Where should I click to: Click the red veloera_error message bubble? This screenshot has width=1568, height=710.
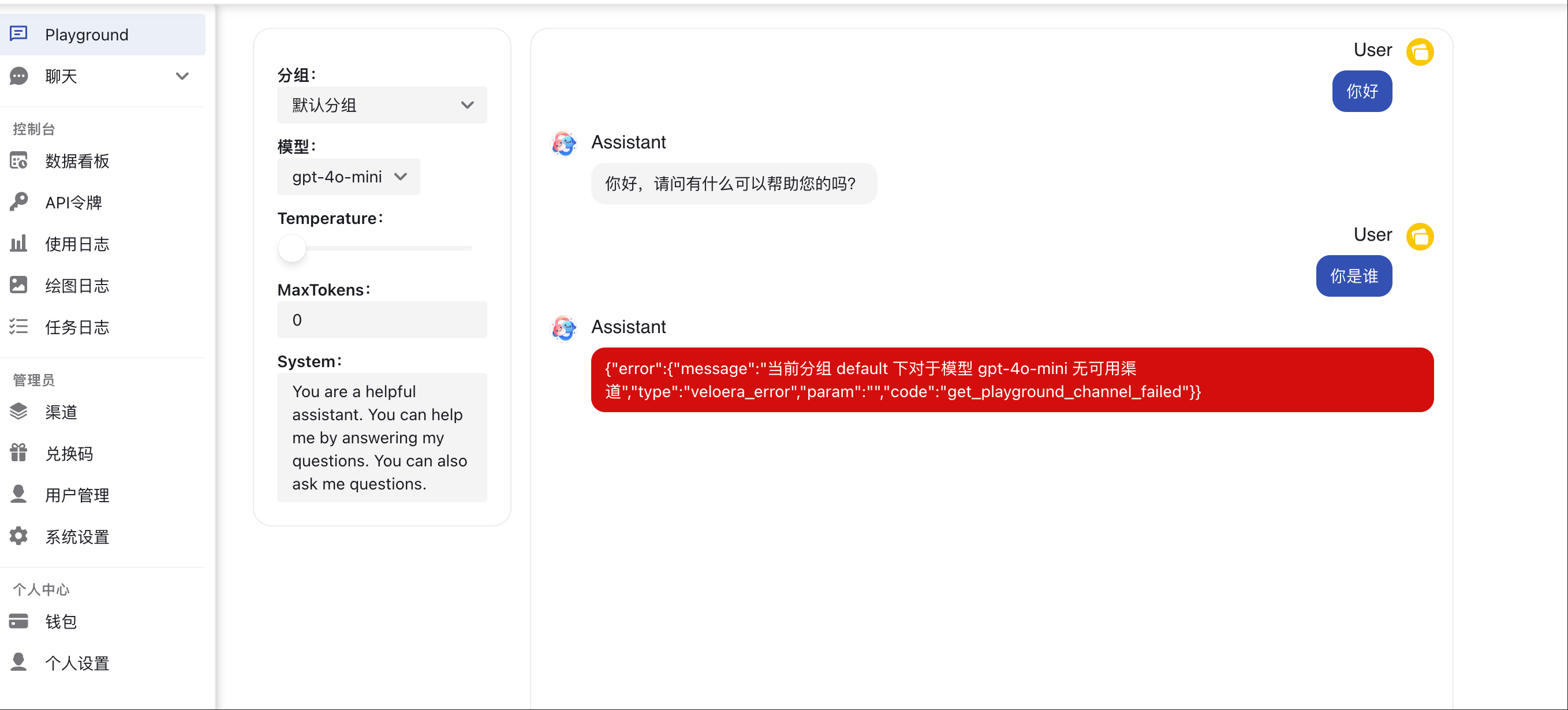[x=1011, y=380]
